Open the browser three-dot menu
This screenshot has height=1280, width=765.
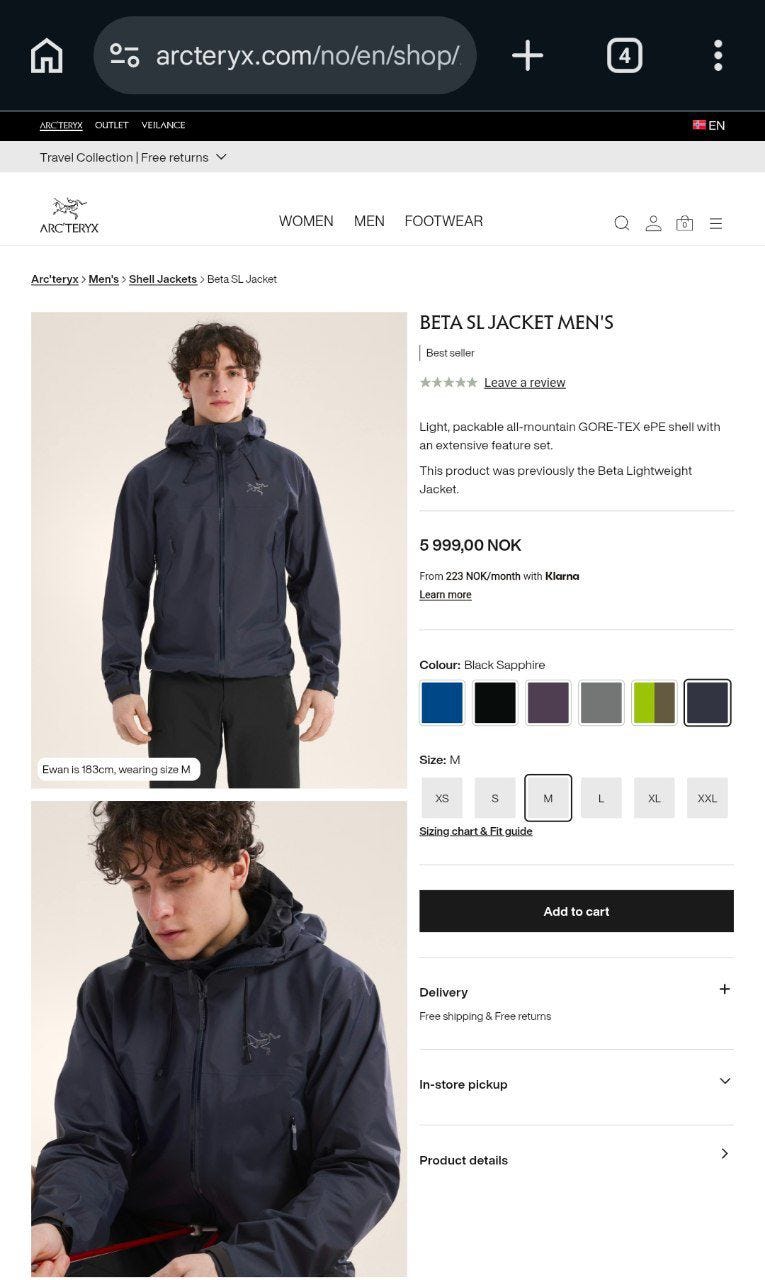[718, 55]
